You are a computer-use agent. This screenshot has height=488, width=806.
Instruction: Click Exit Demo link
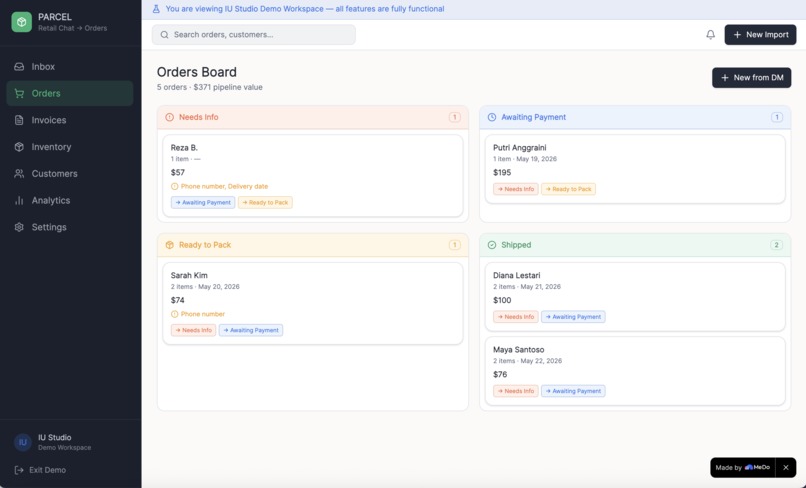pos(40,470)
